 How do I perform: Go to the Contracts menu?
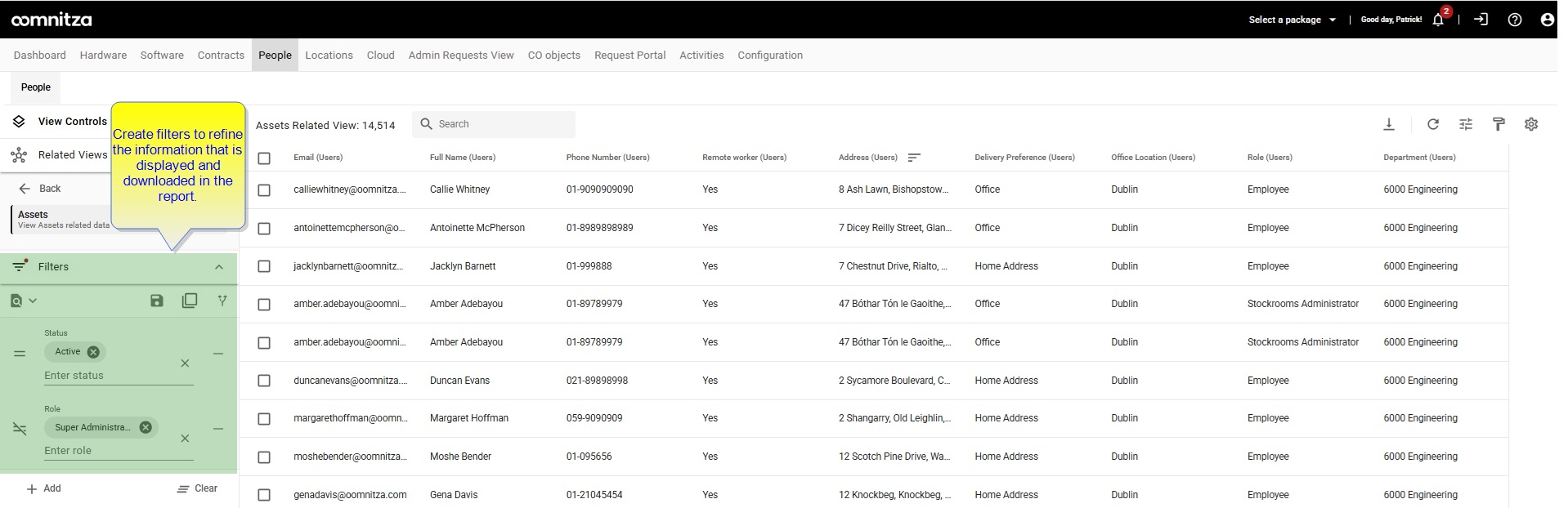click(x=221, y=56)
